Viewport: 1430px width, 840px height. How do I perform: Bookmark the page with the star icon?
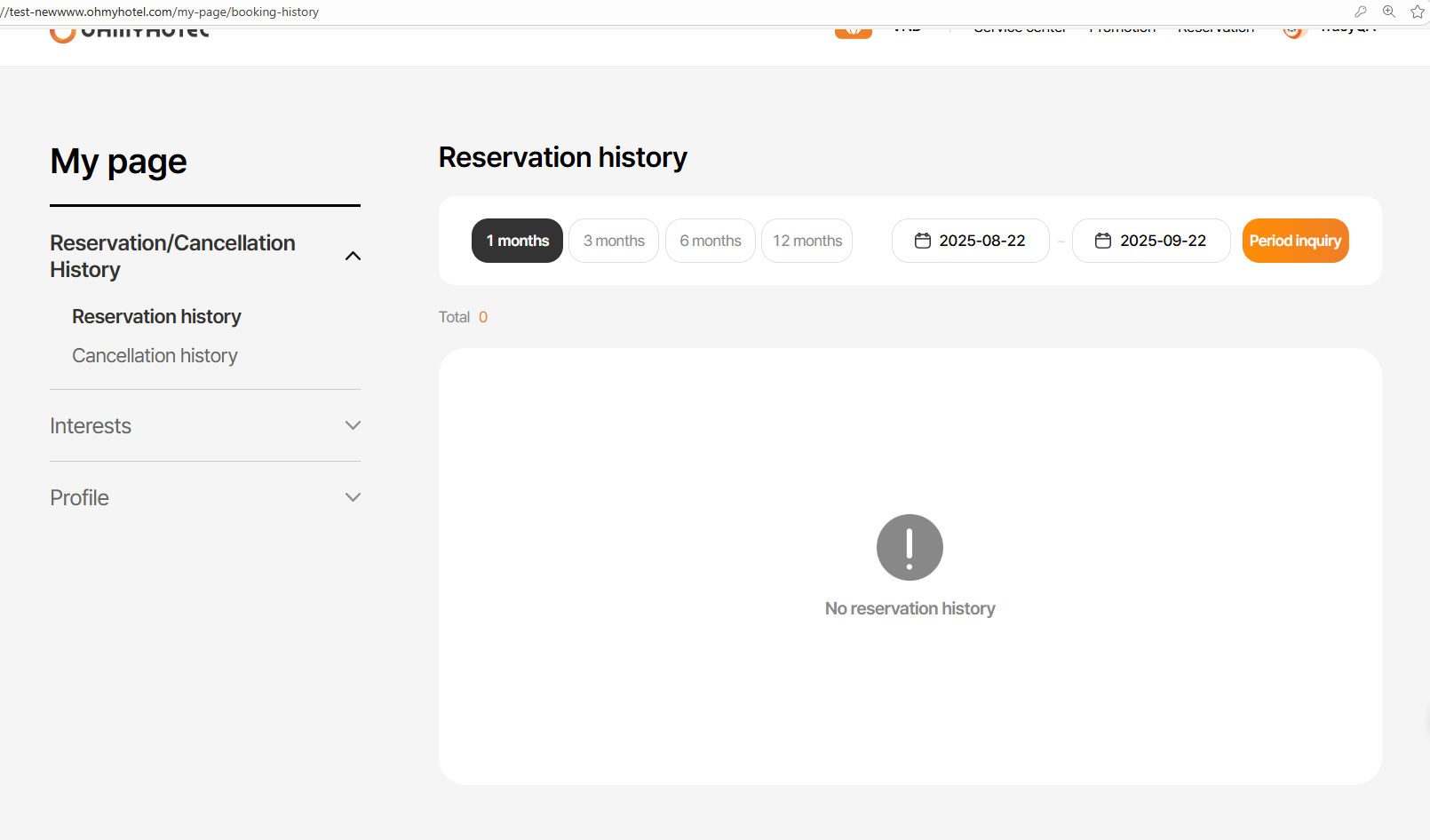[x=1418, y=12]
